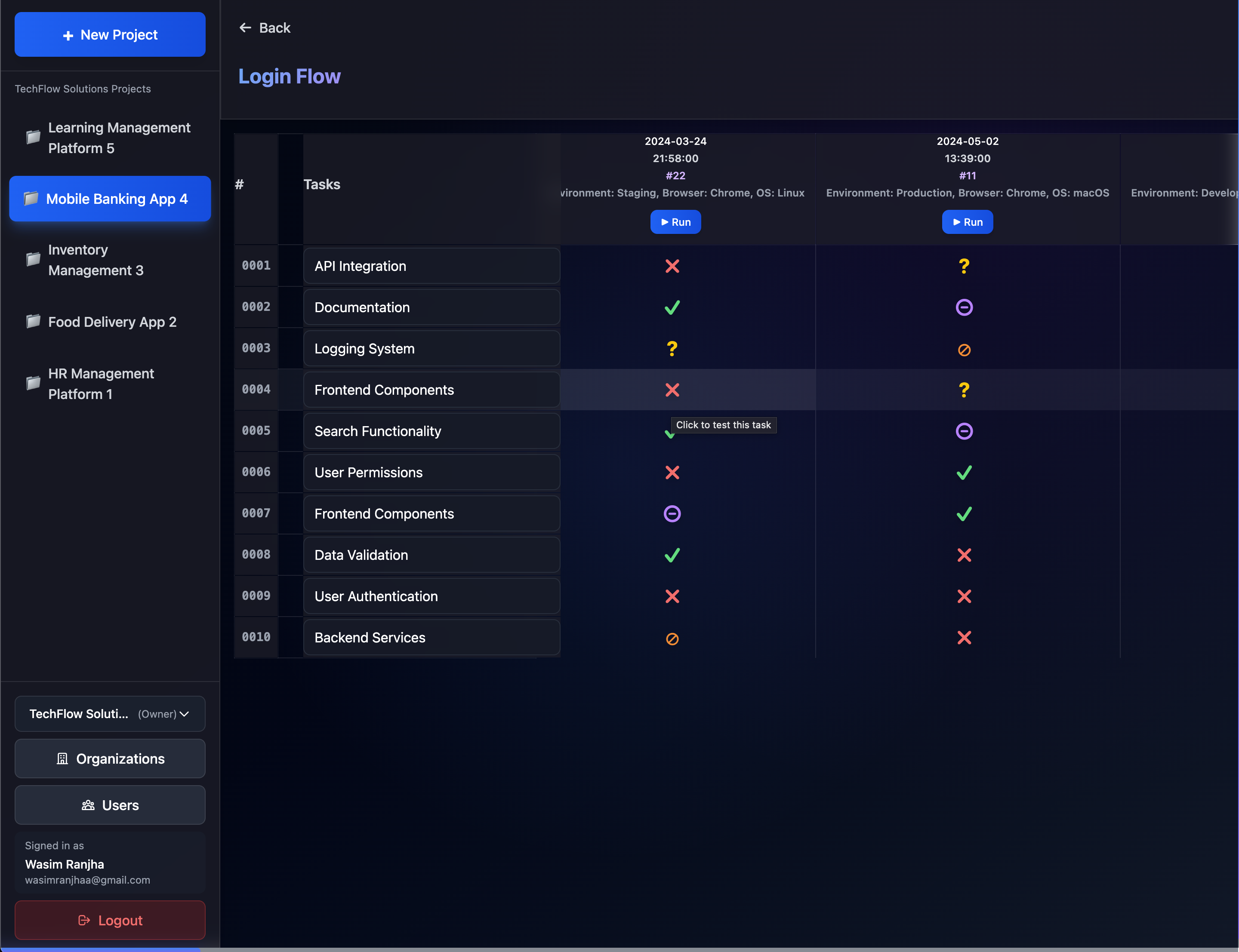Screen dimensions: 1239x952
Task: Click the back arrow icon
Action: coord(246,27)
